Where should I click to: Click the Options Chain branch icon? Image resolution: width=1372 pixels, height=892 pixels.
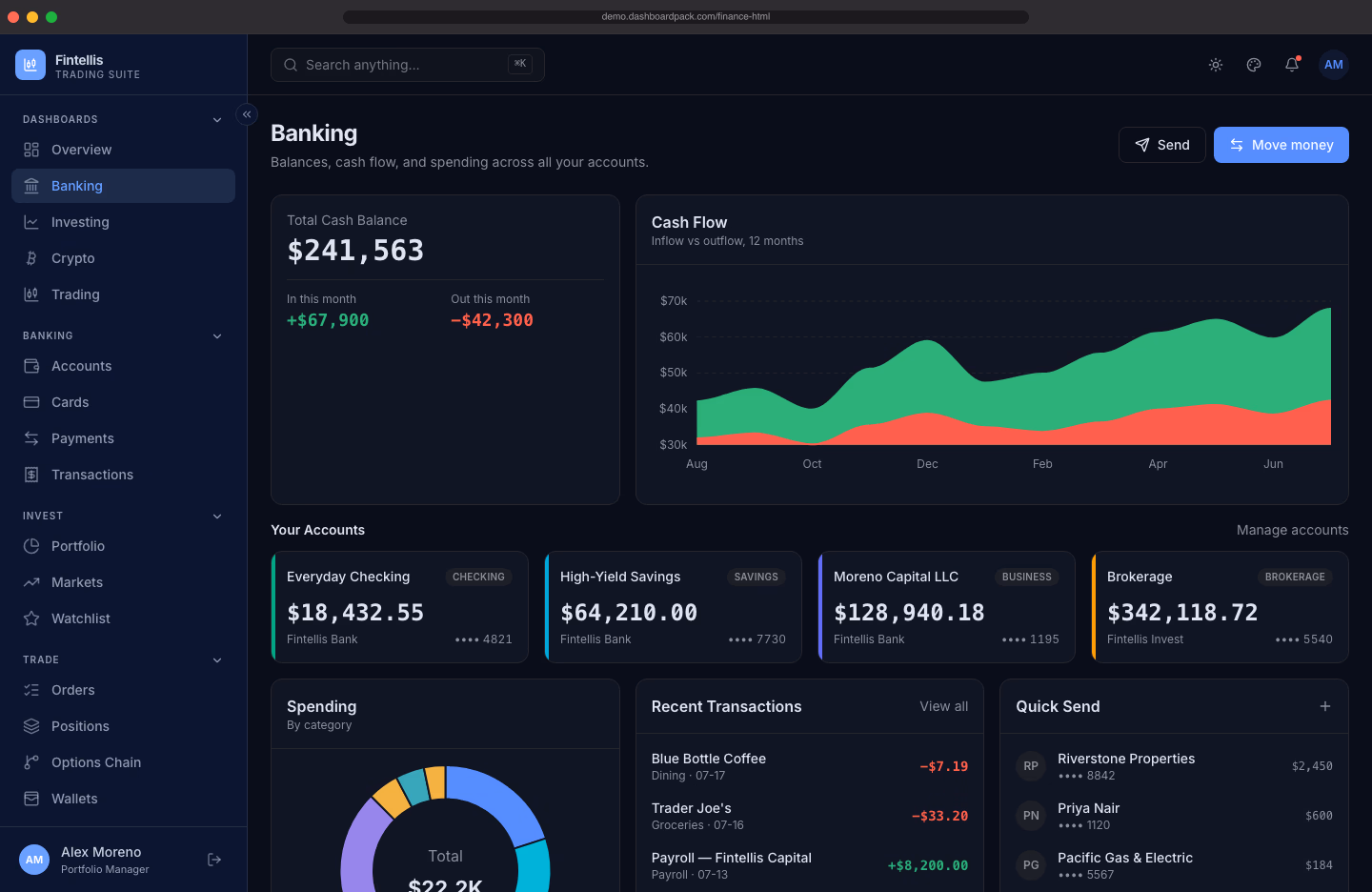pyautogui.click(x=31, y=762)
